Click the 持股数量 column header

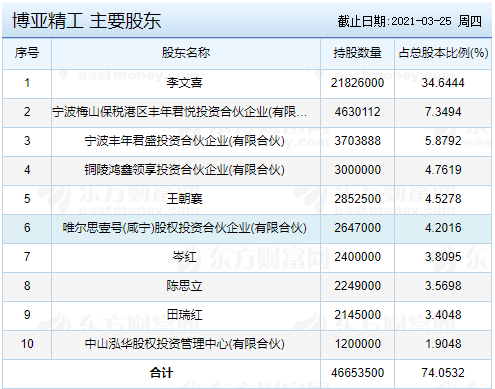click(357, 53)
